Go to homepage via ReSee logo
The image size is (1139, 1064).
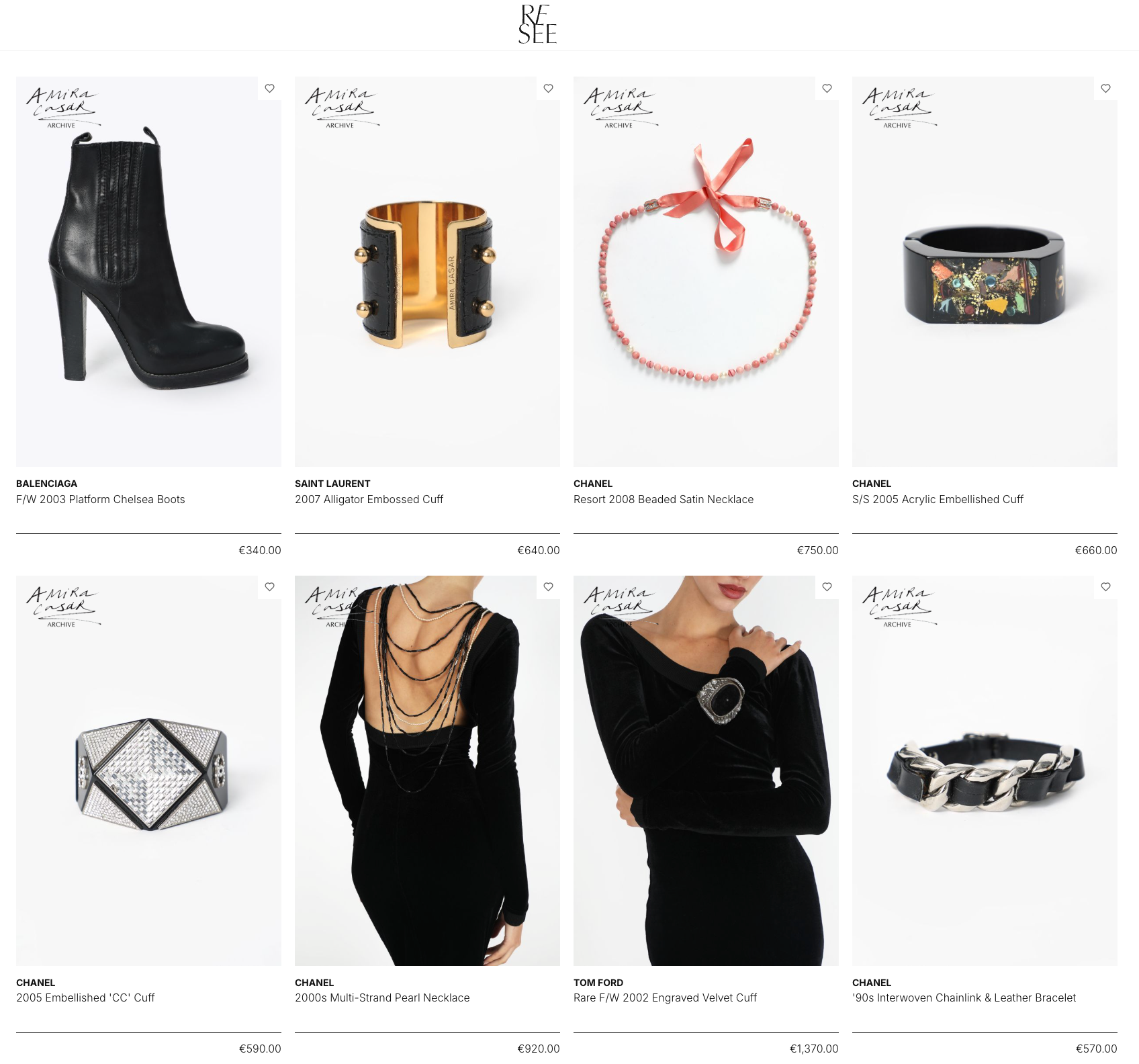[x=537, y=24]
